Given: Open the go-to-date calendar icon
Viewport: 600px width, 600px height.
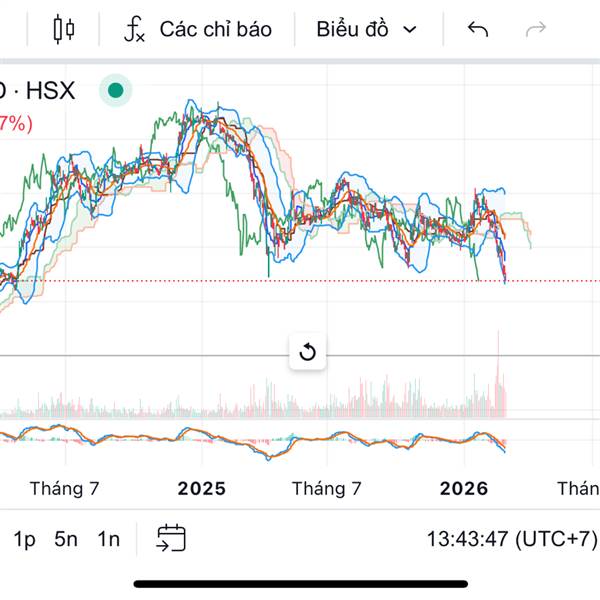Looking at the screenshot, I should pos(171,538).
